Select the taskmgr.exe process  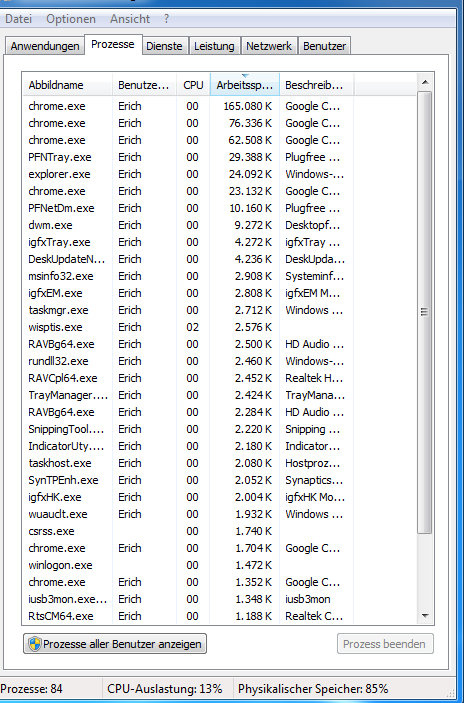click(219, 311)
